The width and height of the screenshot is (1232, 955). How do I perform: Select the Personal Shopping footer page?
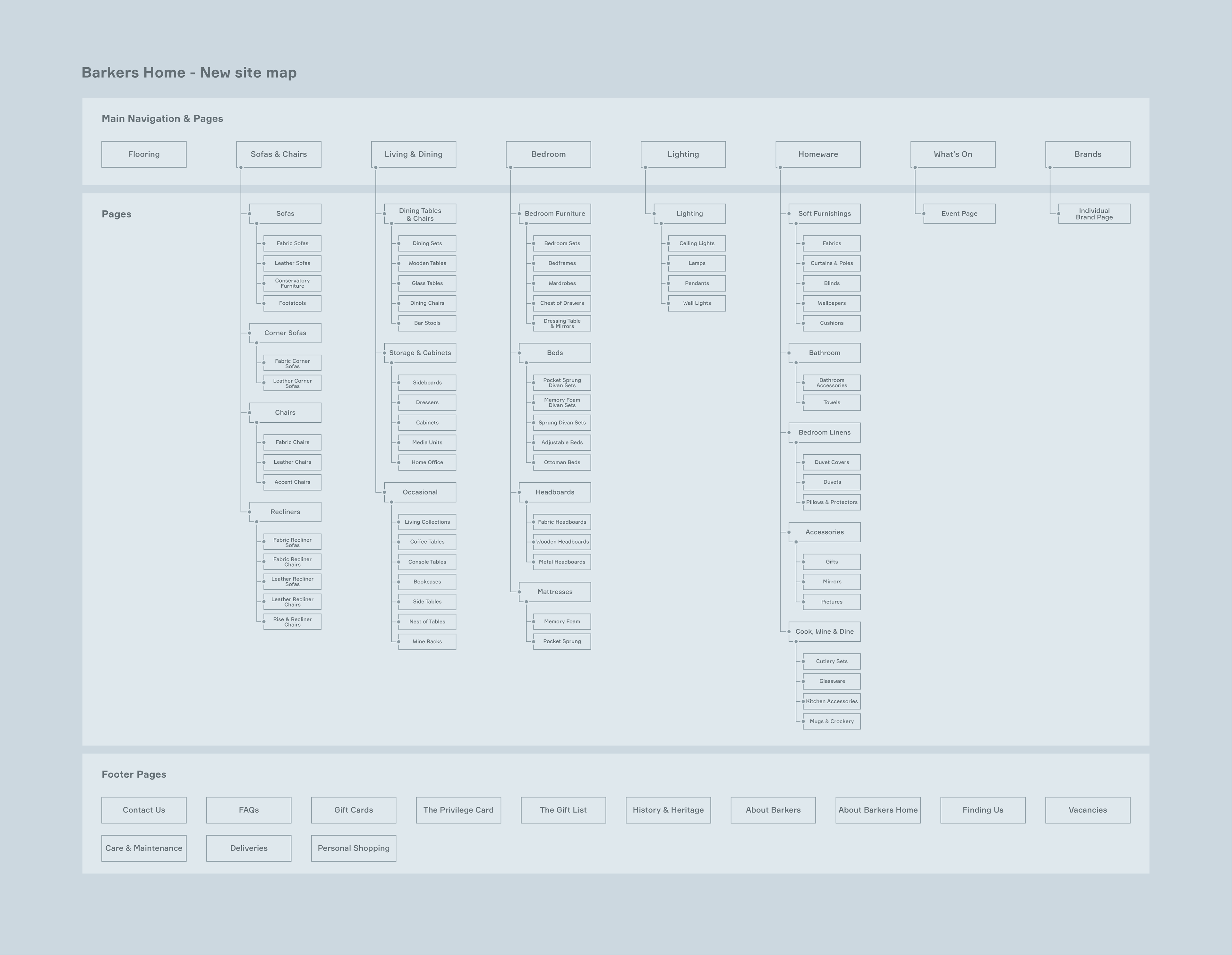353,848
